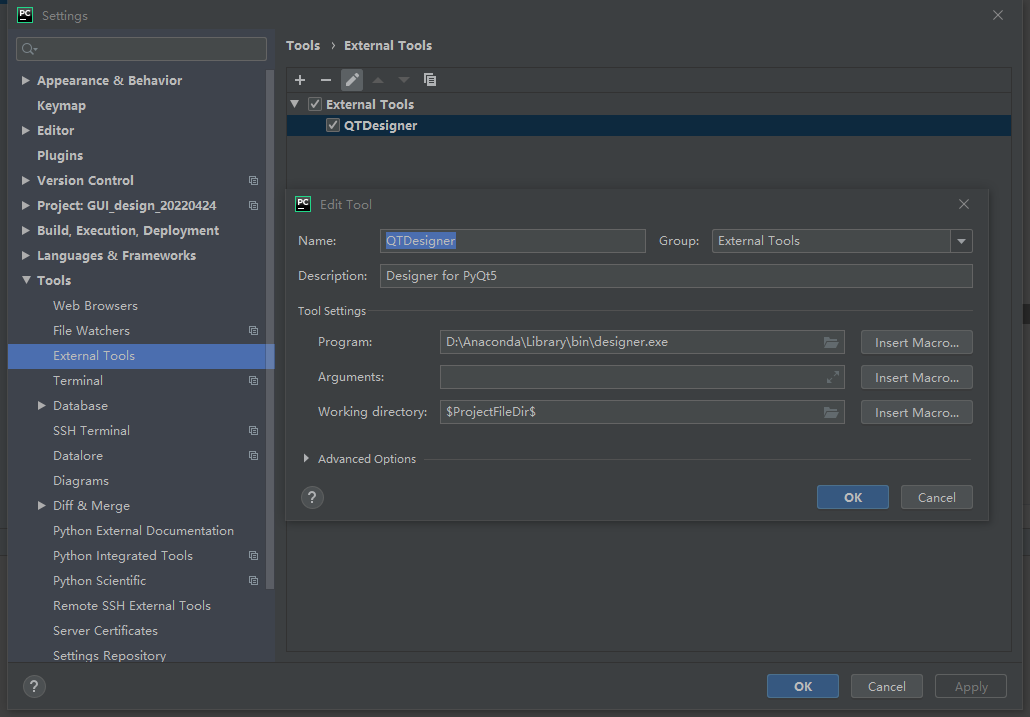Click project-level icon beside Version Control
Screen dimensions: 1030x717
(x=253, y=181)
